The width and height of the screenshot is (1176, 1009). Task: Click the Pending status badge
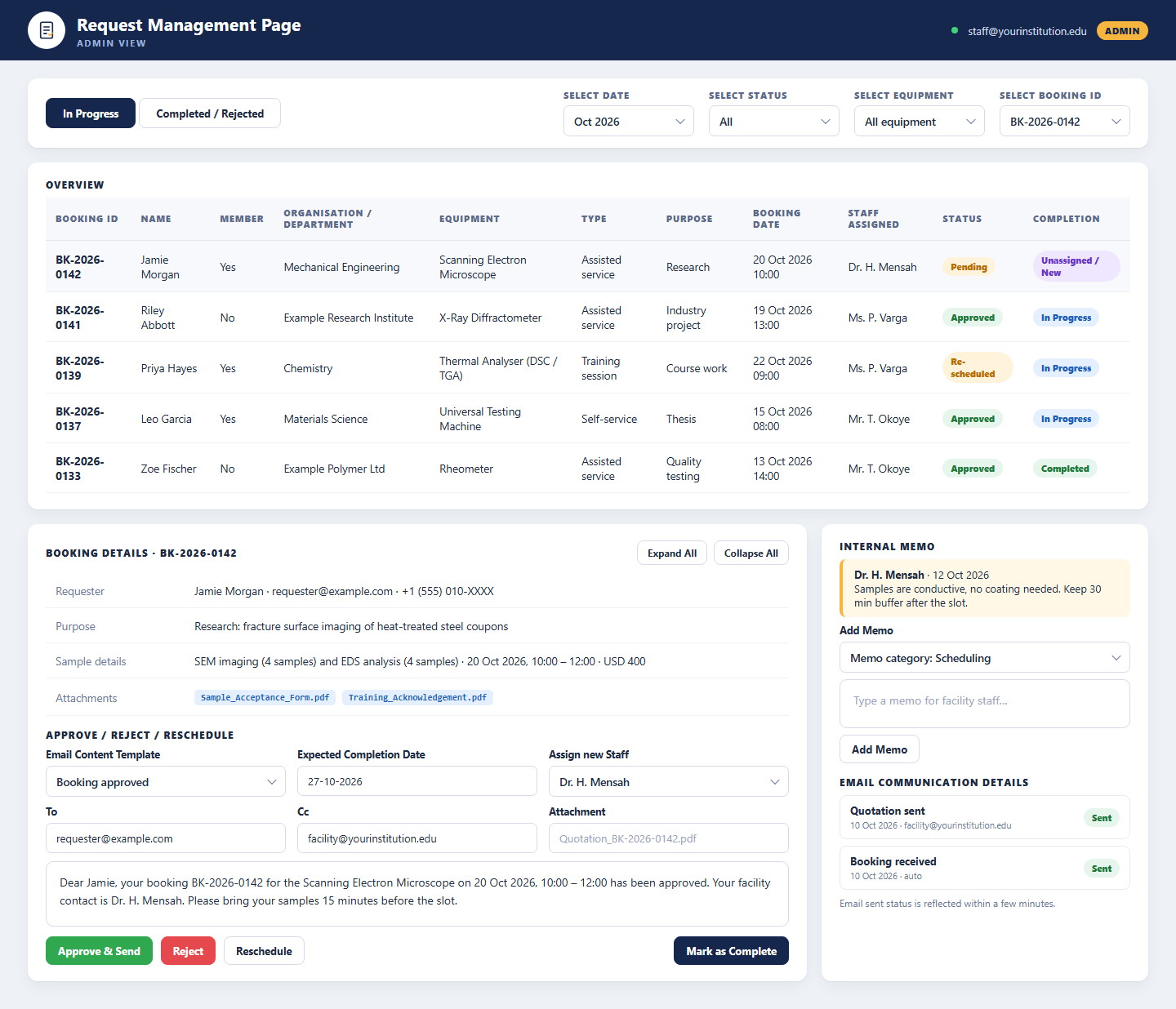tap(969, 267)
